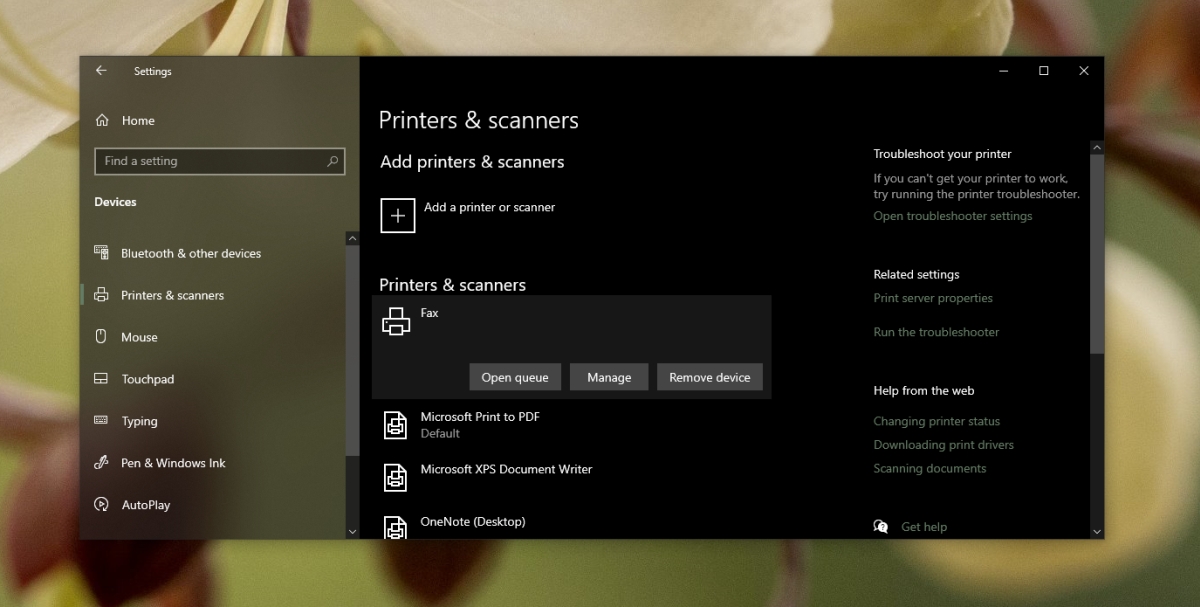Open Changing printer status help link
The height and width of the screenshot is (607, 1200).
pos(936,421)
